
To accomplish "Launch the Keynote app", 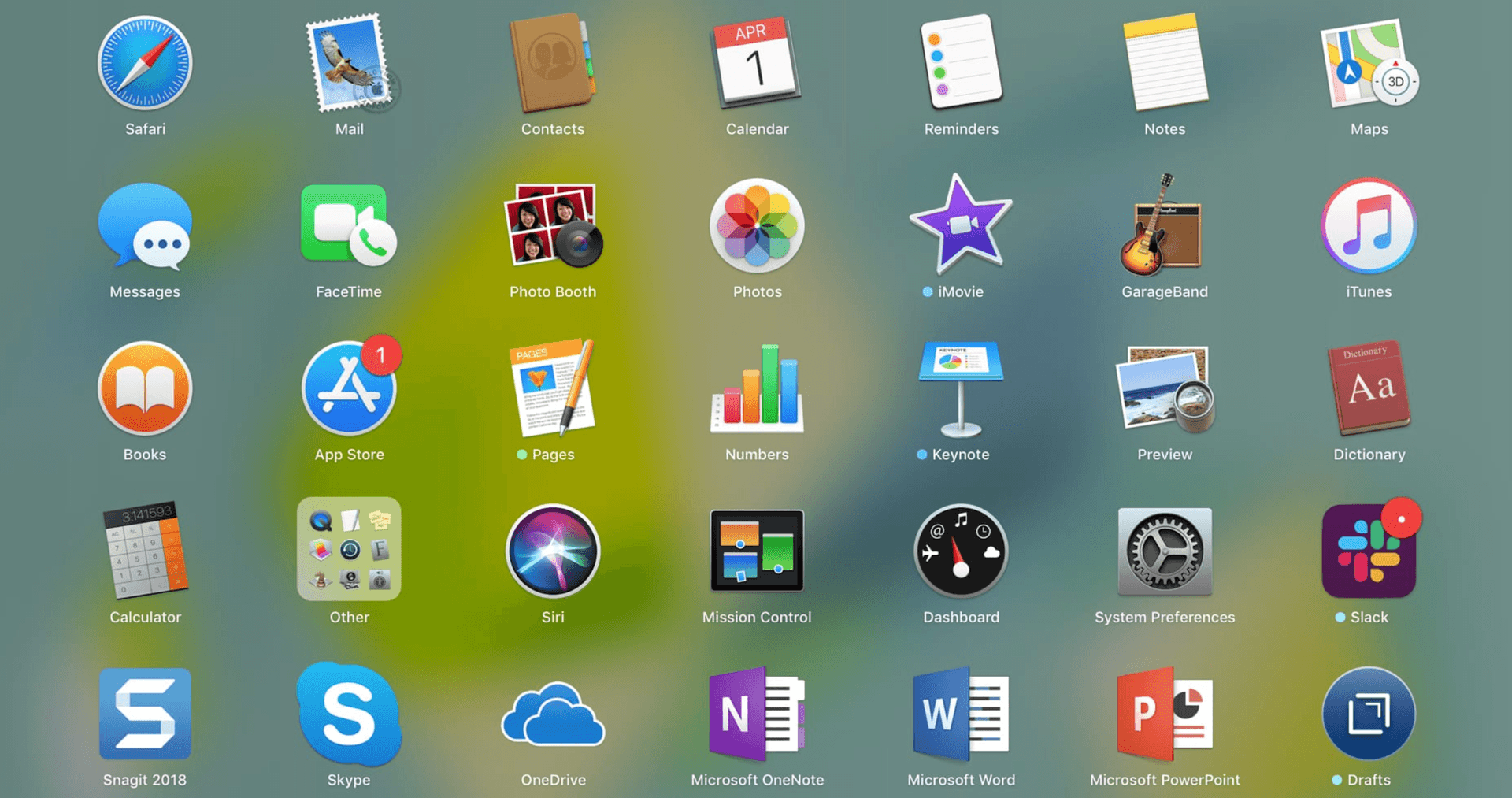I will [961, 389].
